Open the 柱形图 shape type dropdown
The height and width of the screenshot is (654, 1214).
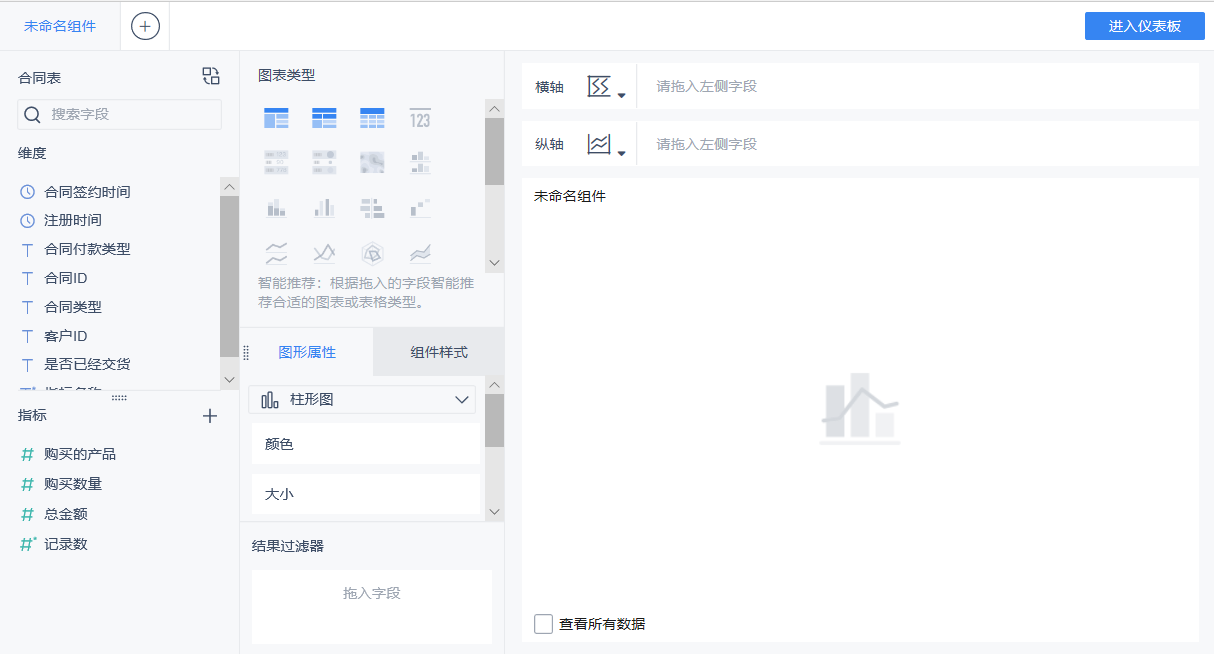click(x=362, y=399)
